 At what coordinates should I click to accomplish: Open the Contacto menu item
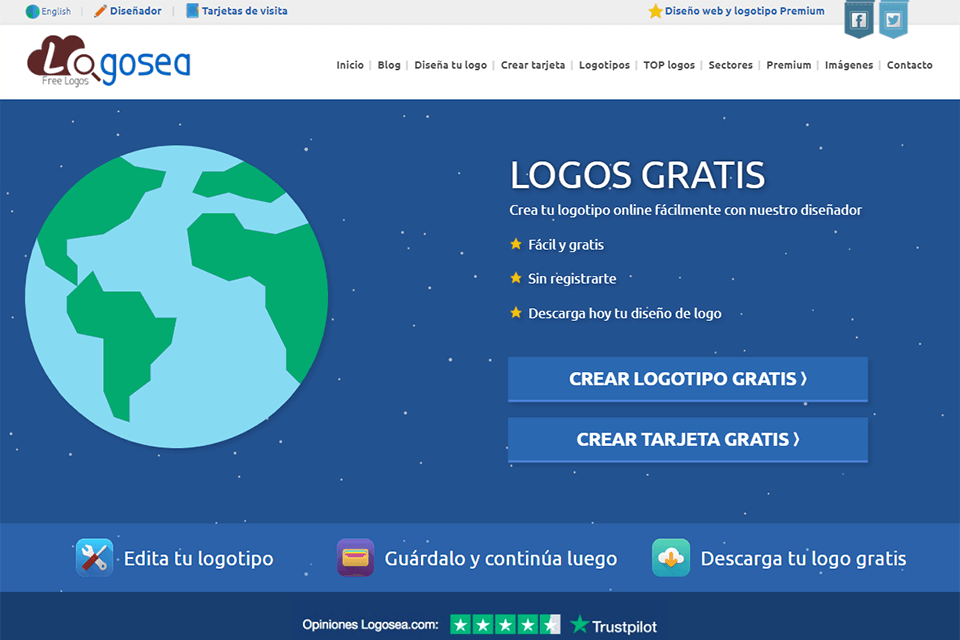909,65
